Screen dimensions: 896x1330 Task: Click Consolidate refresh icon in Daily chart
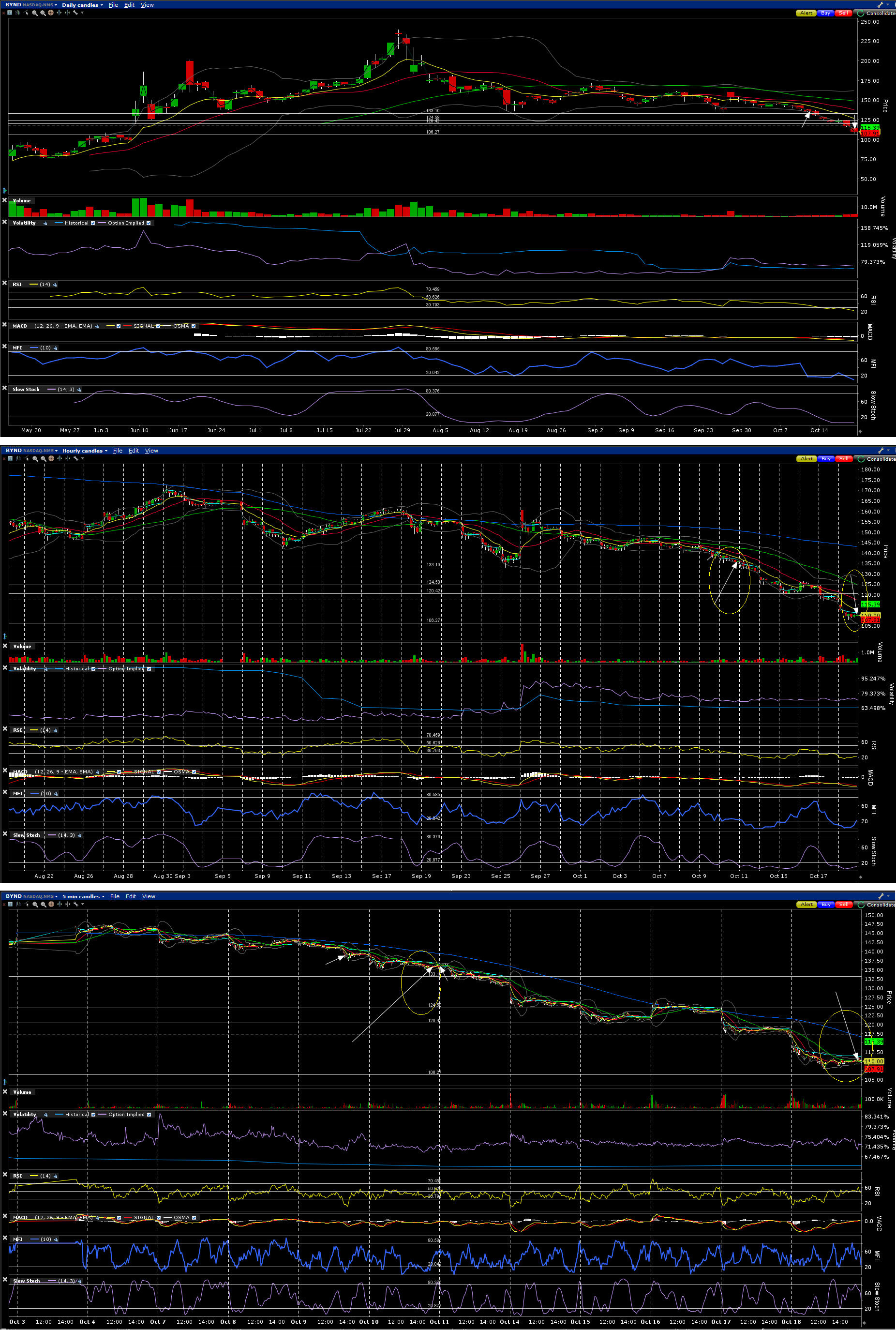861,13
